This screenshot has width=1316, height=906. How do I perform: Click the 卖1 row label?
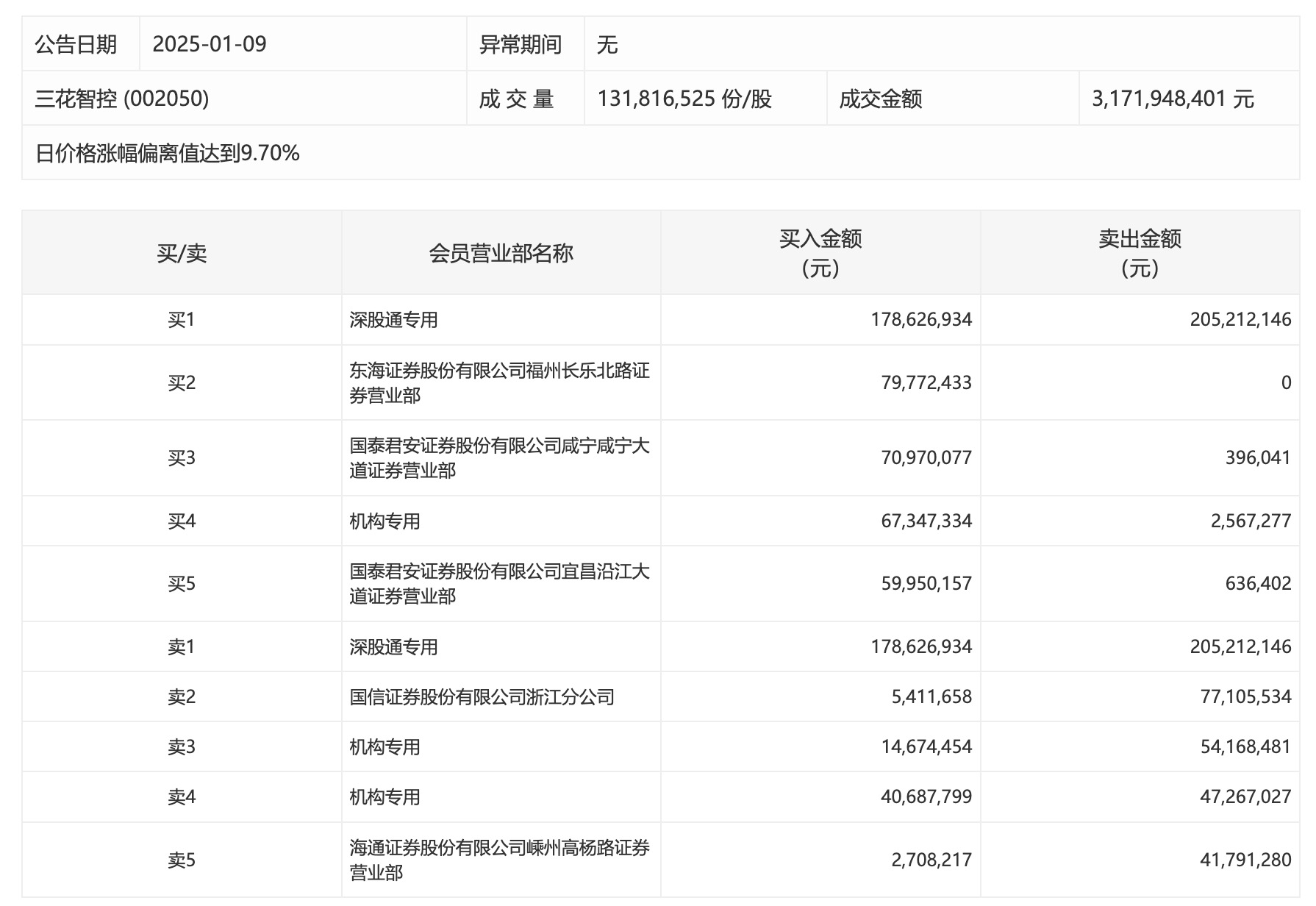(x=182, y=647)
